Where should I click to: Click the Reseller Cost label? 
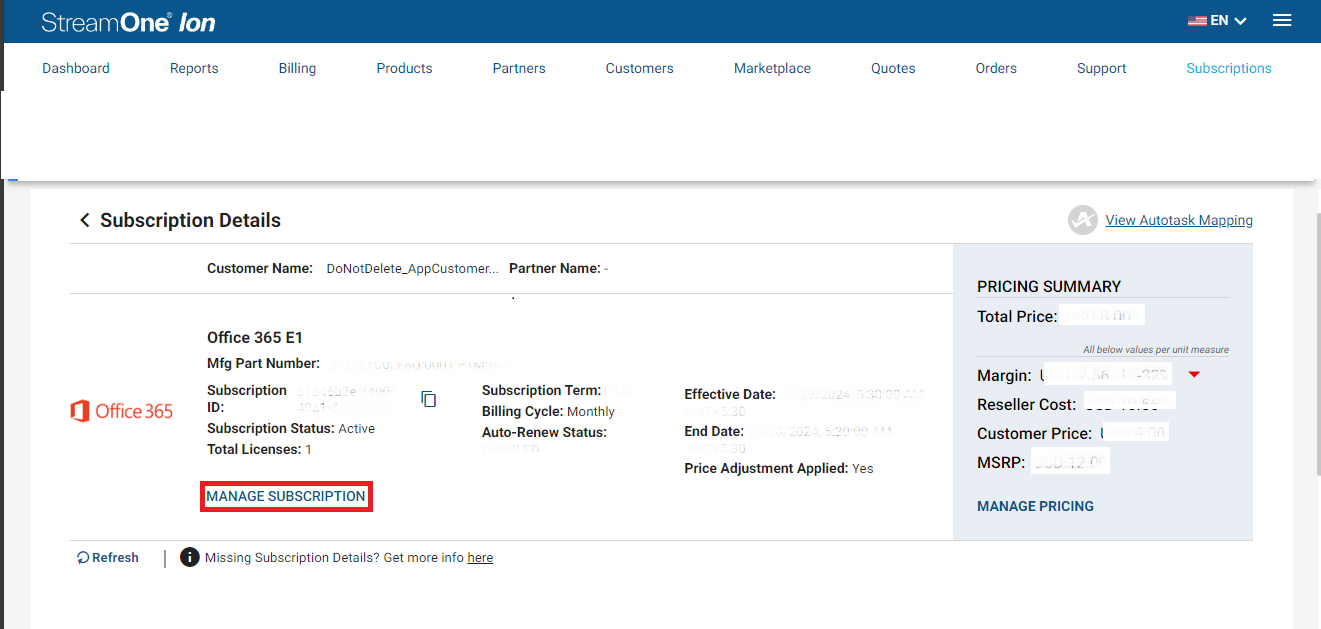1027,404
